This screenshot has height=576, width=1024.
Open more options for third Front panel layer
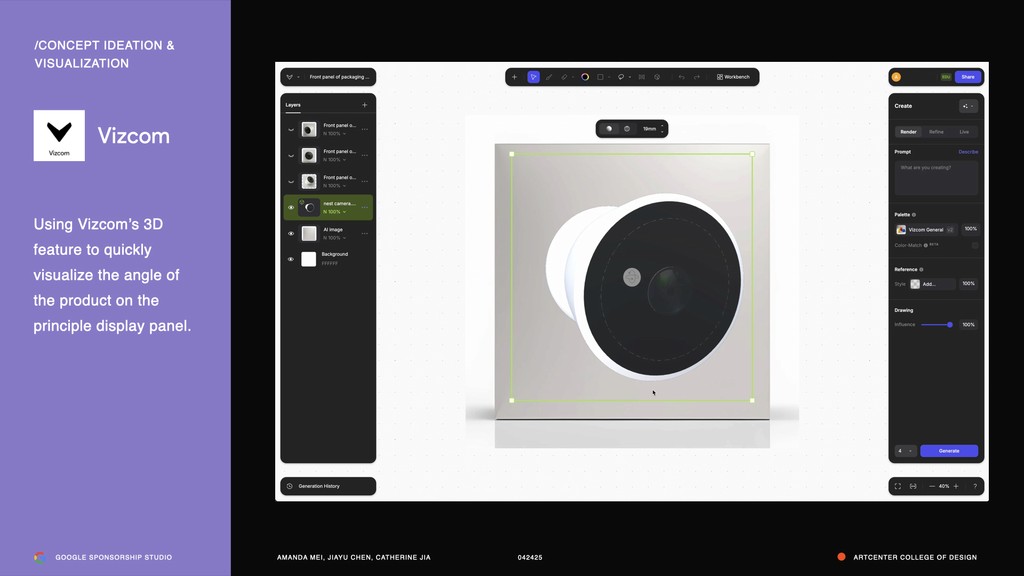pyautogui.click(x=365, y=182)
